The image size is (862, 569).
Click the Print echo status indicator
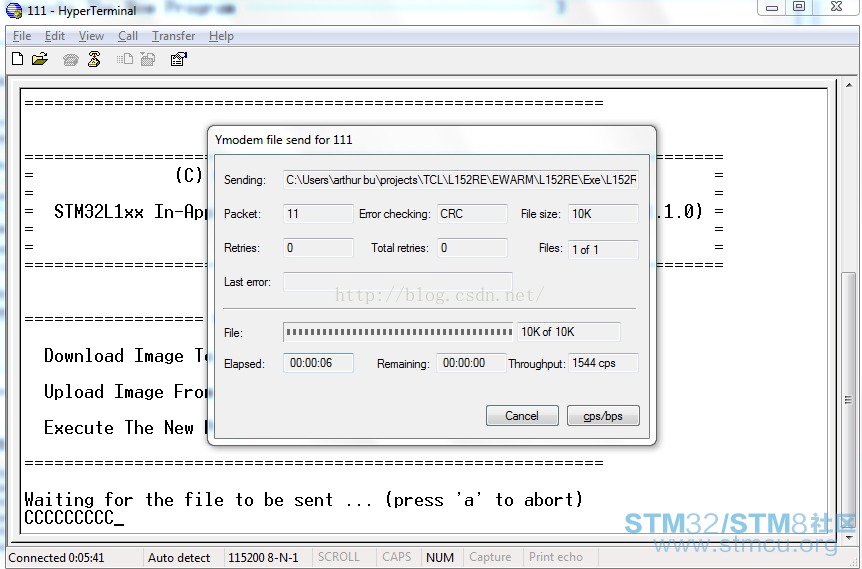click(x=556, y=557)
